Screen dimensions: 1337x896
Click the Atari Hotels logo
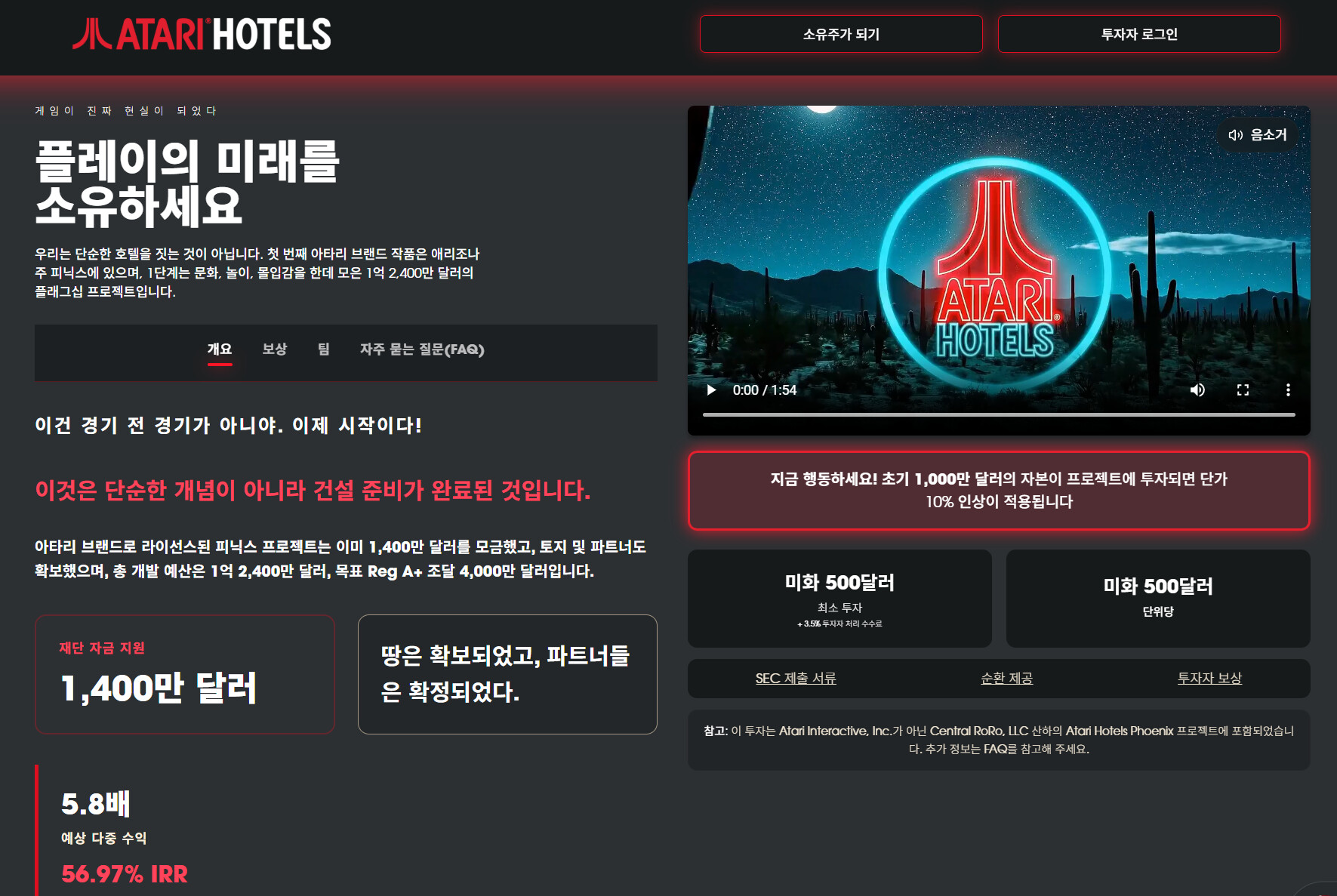(202, 35)
